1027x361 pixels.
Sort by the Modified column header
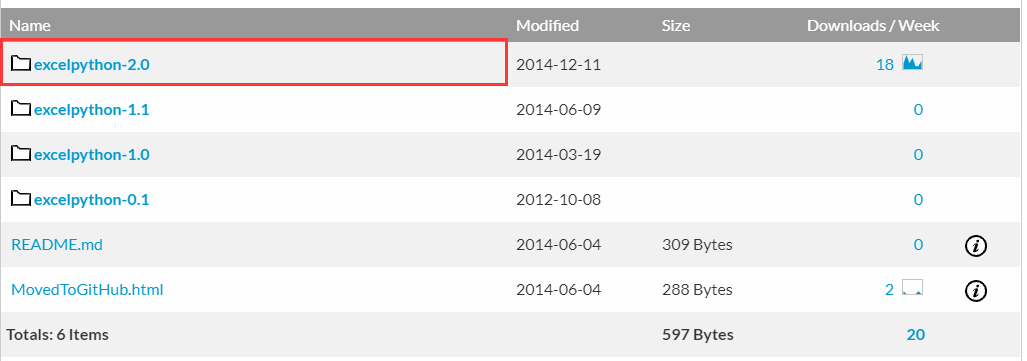(548, 26)
